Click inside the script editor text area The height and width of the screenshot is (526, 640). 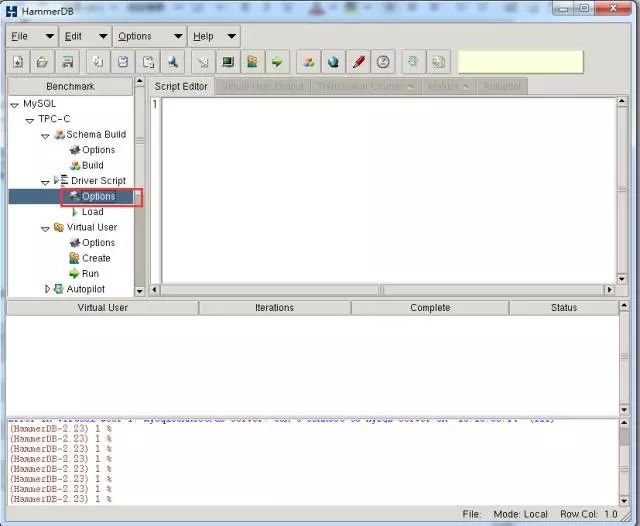(389, 190)
